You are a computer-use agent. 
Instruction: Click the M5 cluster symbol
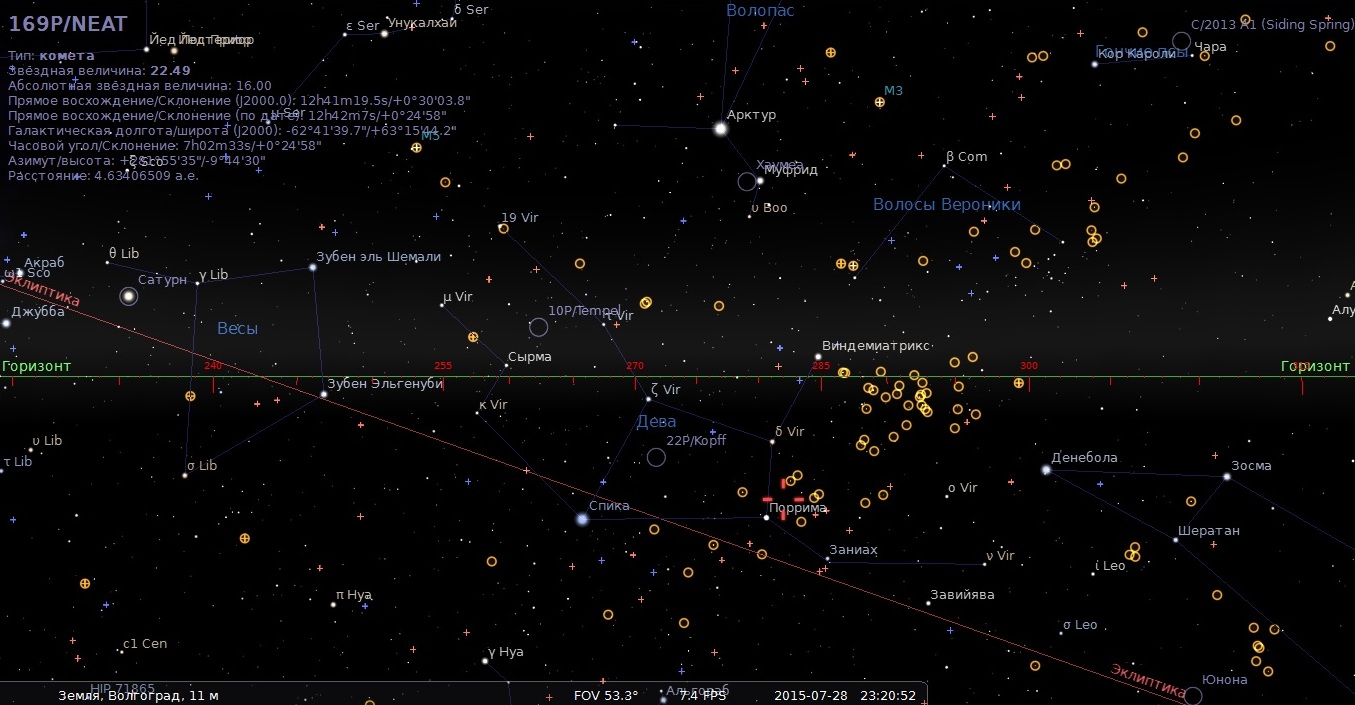[x=416, y=148]
